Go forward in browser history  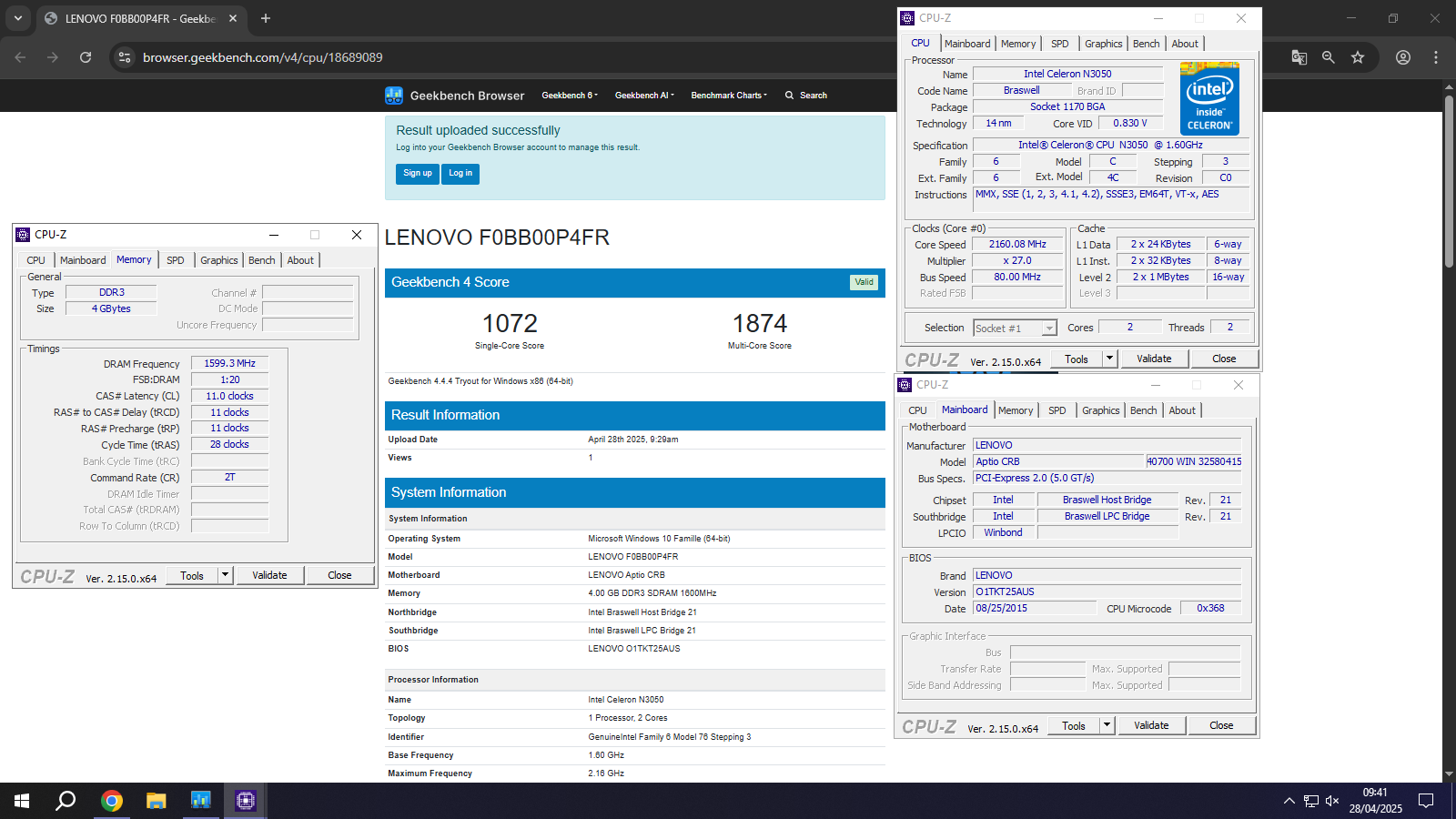pos(53,57)
